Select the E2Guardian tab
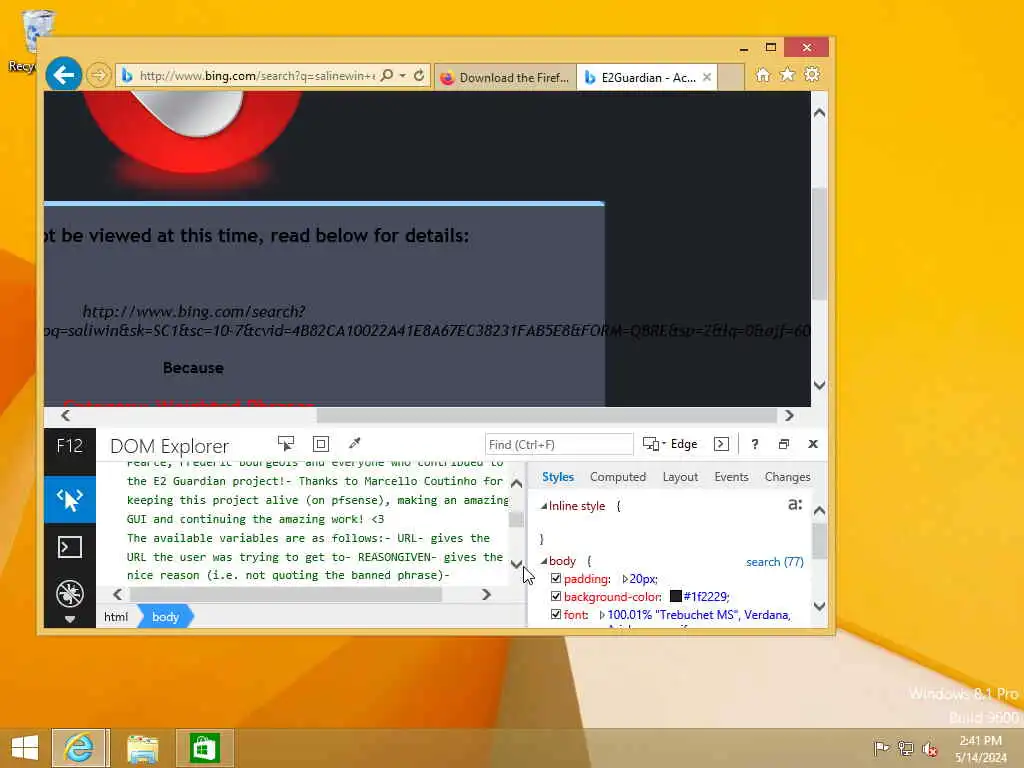Image resolution: width=1024 pixels, height=768 pixels. coord(647,77)
